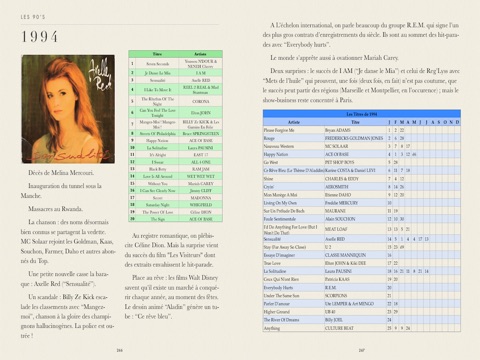This screenshot has height=360, width=480.
Task: Click the large 1994 heading
Action: (x=39, y=37)
